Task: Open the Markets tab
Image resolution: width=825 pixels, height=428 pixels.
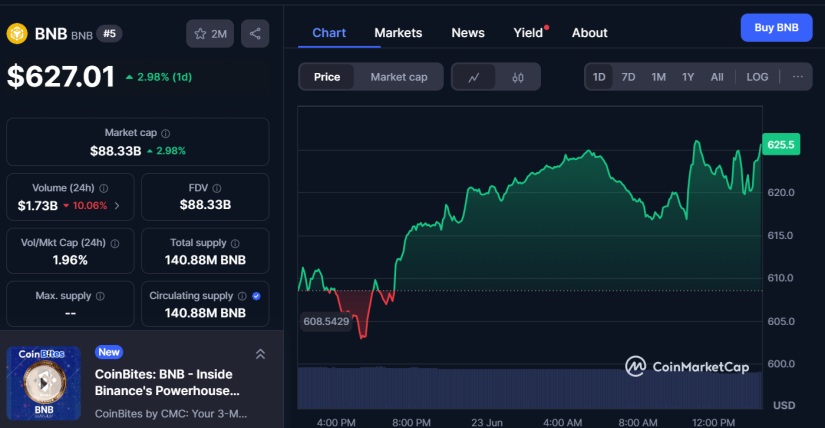Action: pyautogui.click(x=398, y=33)
